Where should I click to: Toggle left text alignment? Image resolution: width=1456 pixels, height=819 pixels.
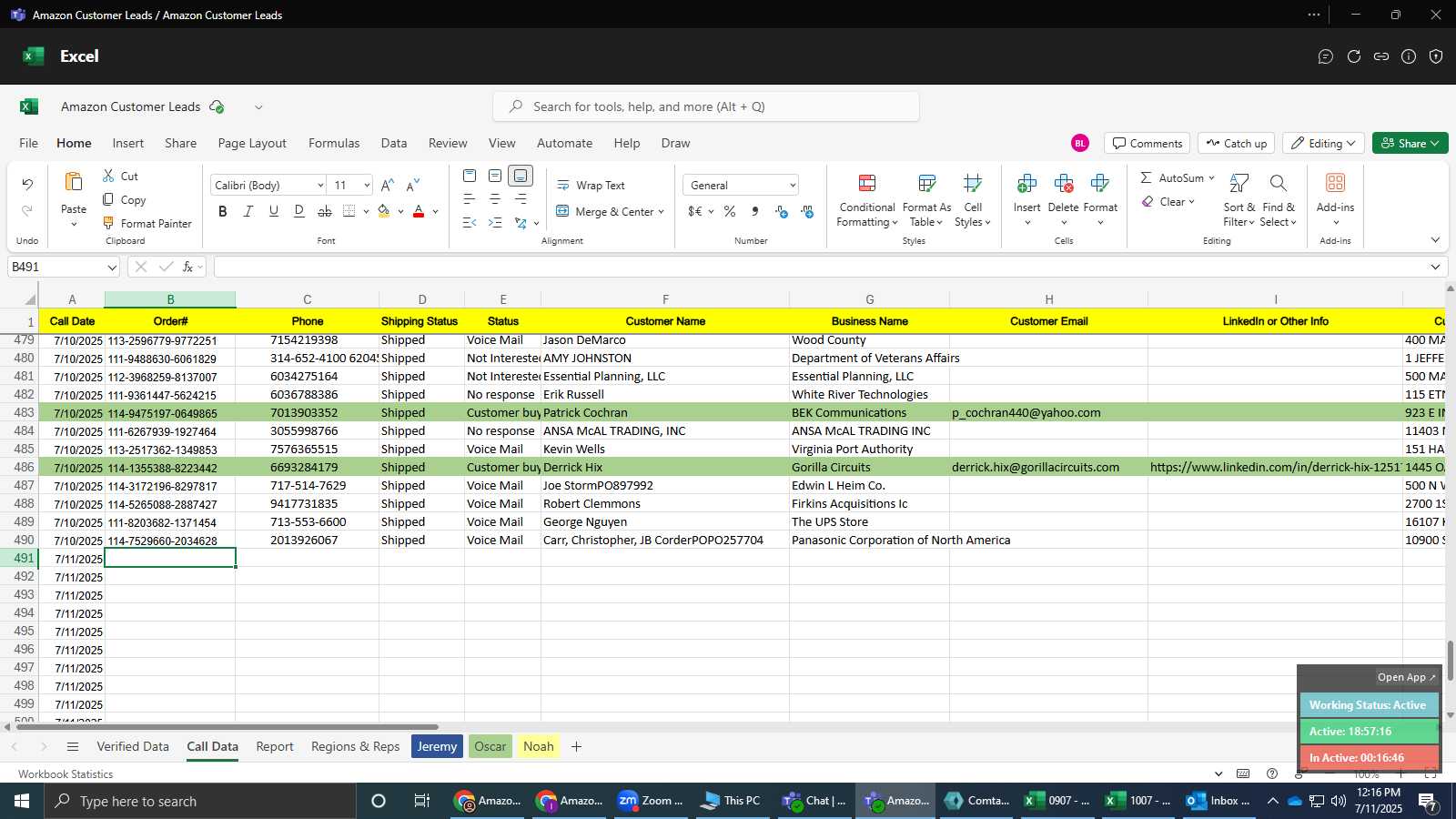click(x=470, y=198)
